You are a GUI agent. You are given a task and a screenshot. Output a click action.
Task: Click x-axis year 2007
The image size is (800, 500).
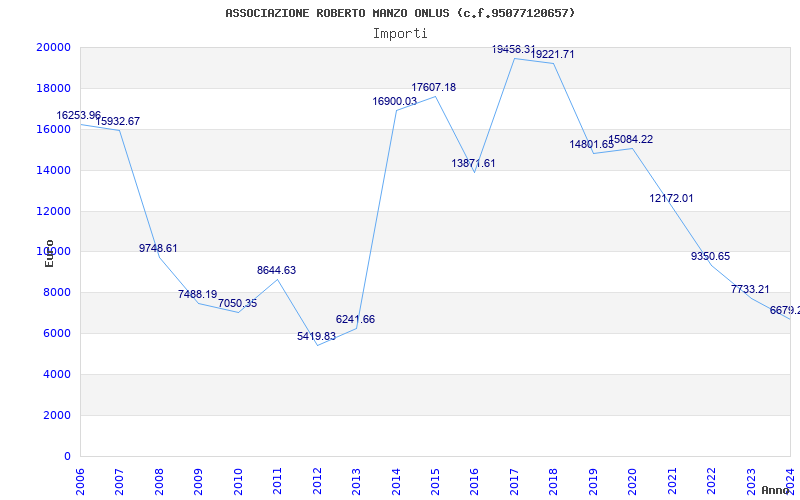pos(119,481)
